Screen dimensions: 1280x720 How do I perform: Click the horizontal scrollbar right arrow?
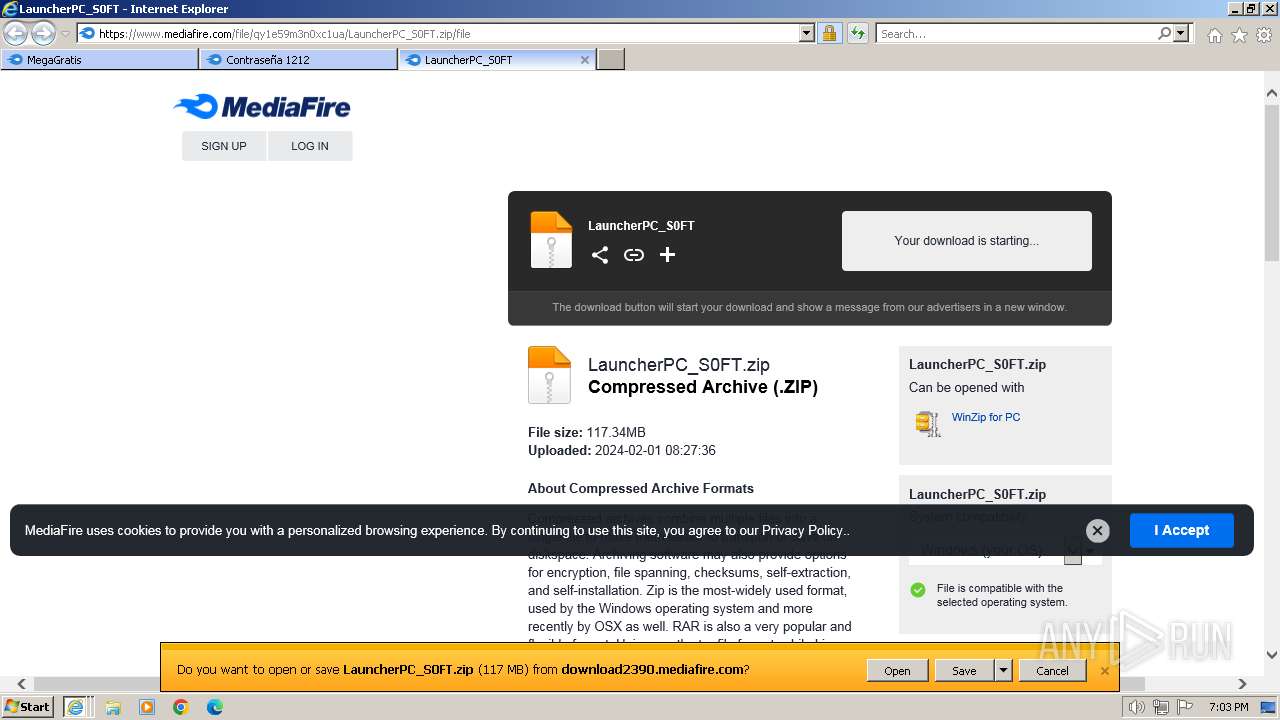click(1243, 684)
